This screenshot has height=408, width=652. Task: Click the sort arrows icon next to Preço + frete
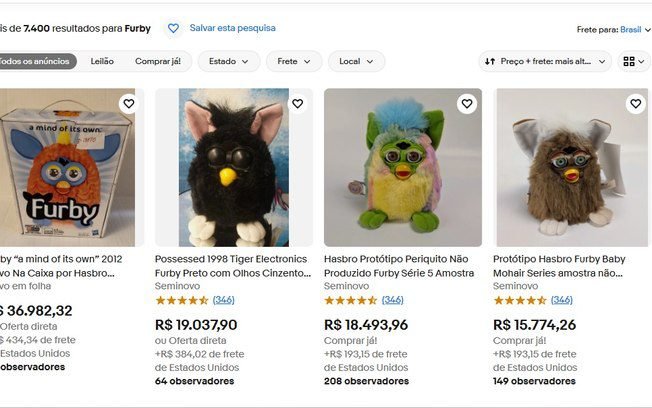coord(490,61)
